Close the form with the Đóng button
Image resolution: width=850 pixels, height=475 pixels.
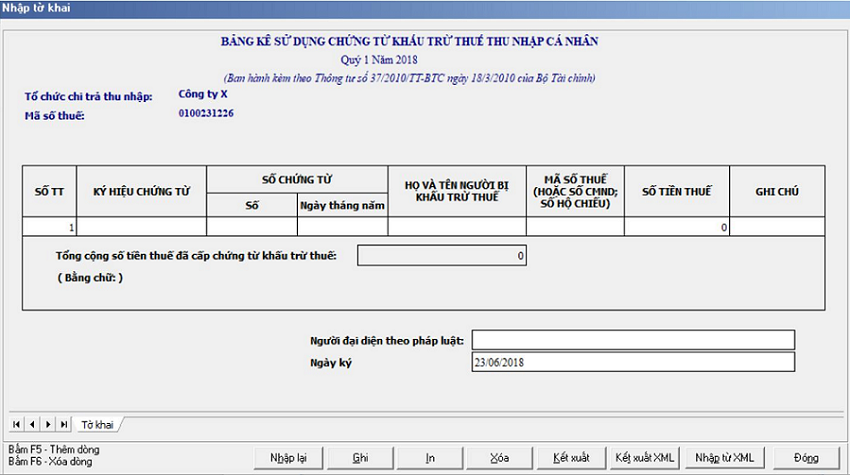(x=806, y=457)
